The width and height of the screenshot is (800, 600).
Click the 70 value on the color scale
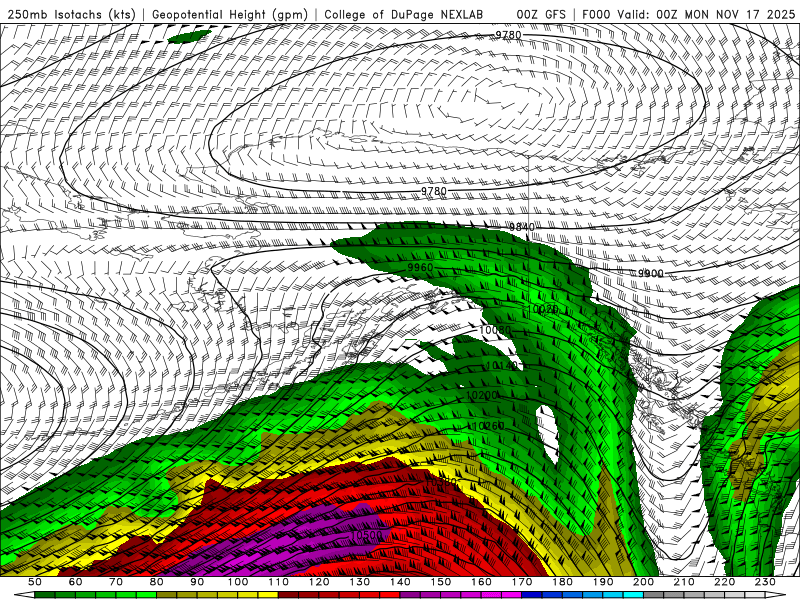(116, 582)
